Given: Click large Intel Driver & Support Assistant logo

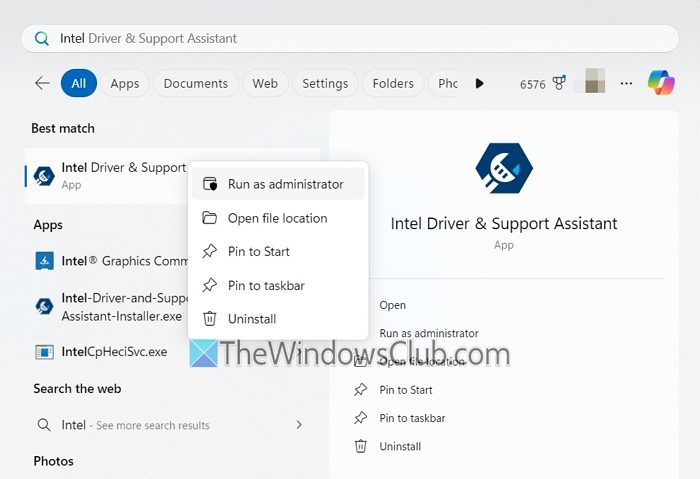Looking at the screenshot, I should point(504,168).
